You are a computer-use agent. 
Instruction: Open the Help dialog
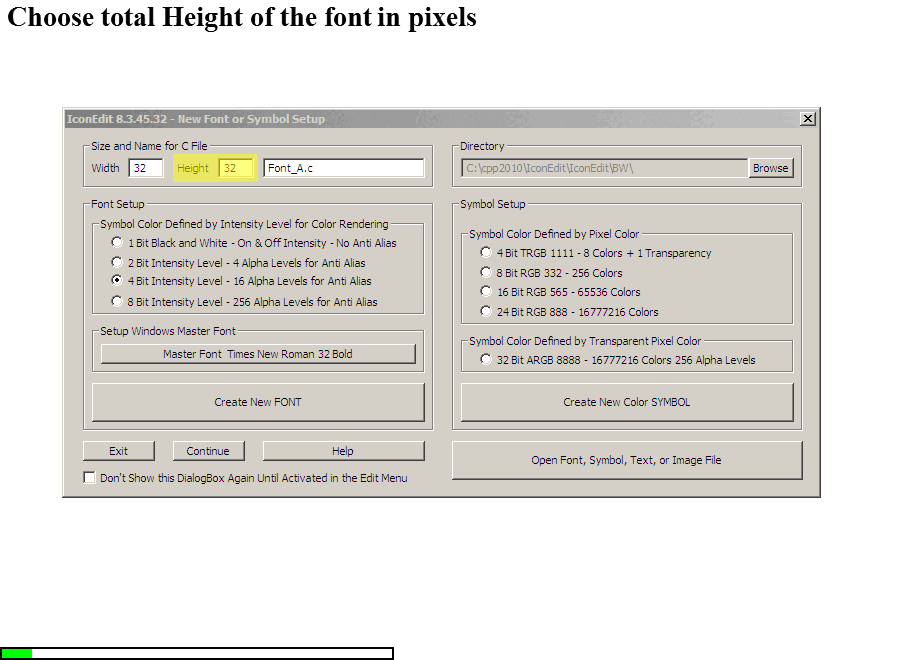343,450
